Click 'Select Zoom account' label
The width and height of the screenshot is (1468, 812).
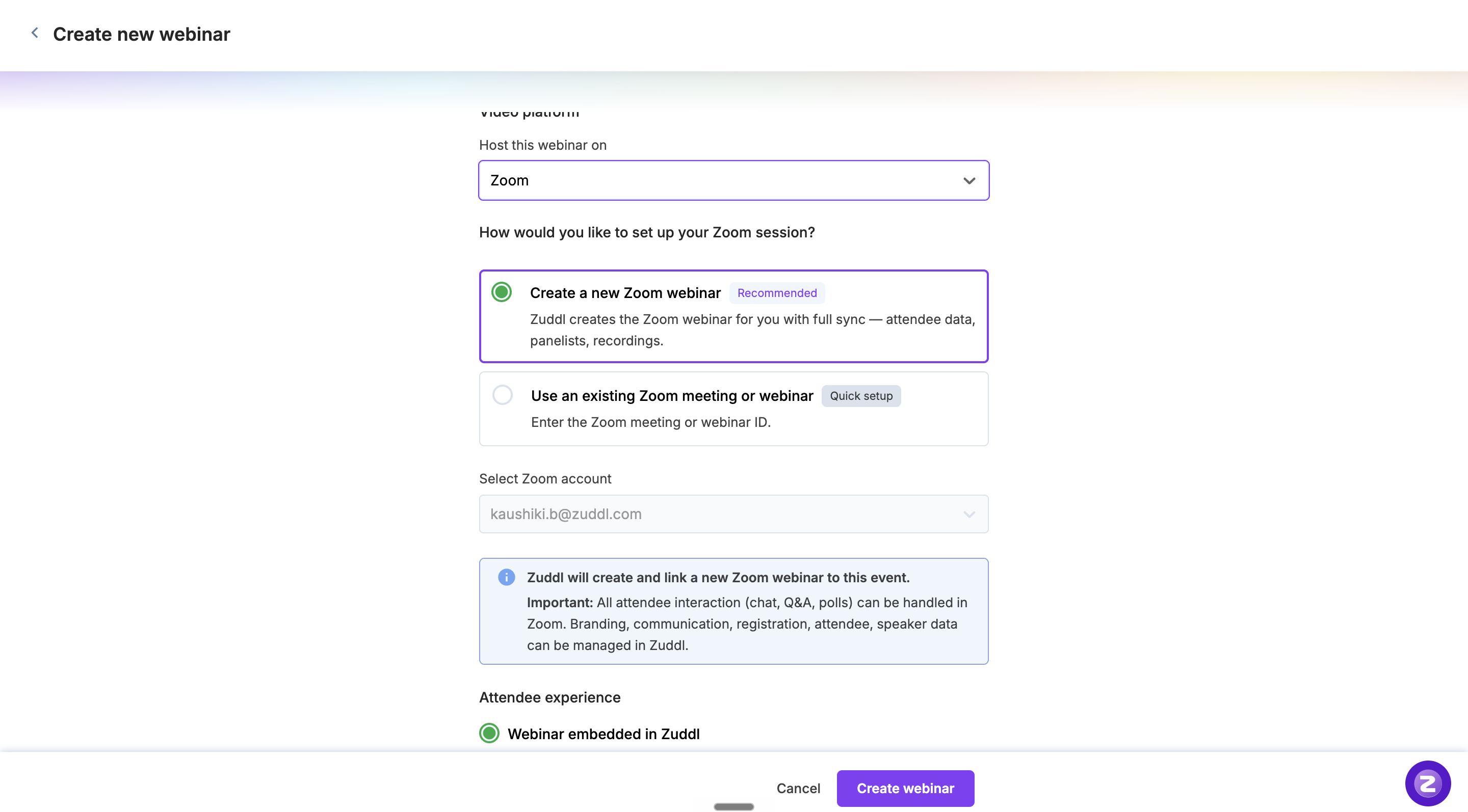pos(545,479)
